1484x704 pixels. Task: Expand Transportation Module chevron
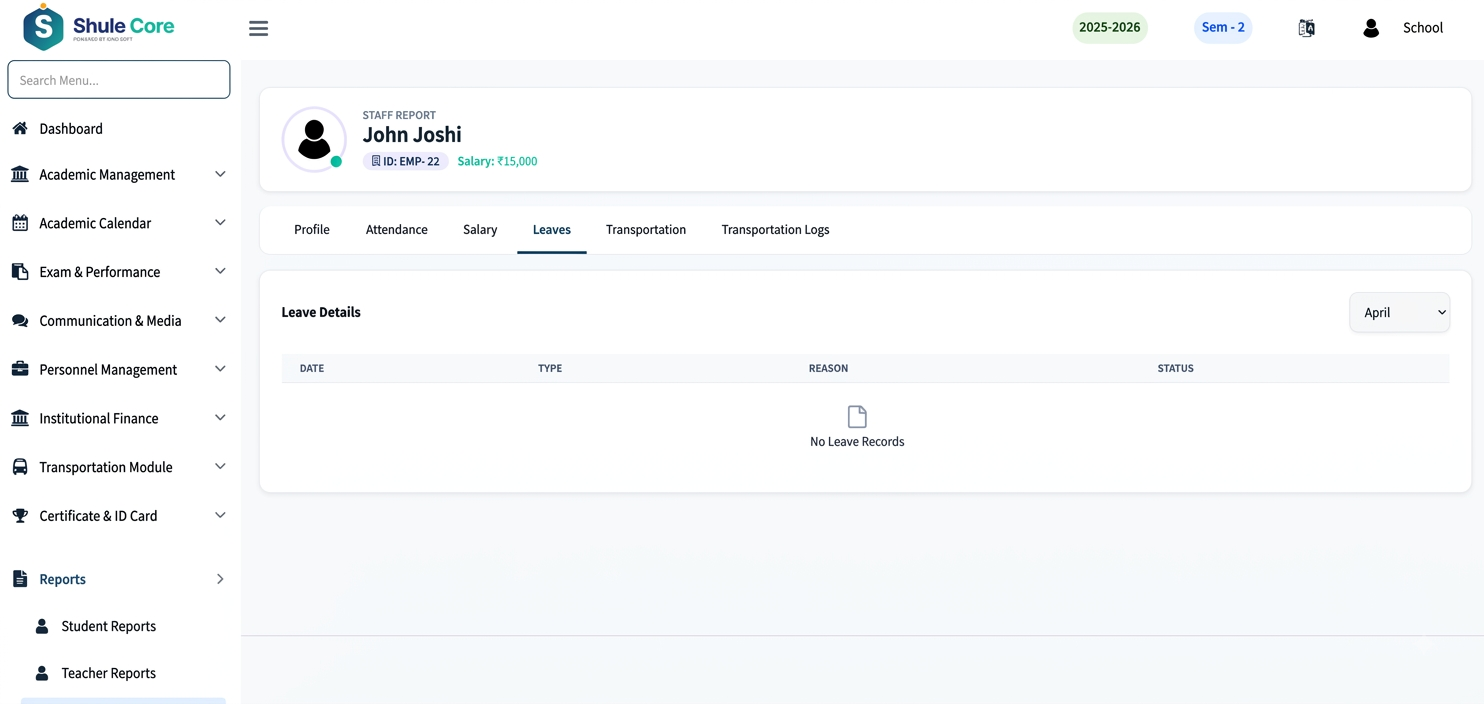coord(220,466)
